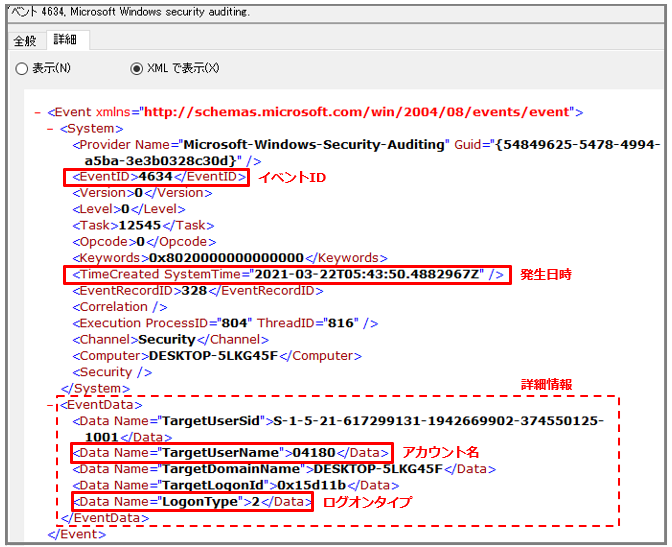Collapse the Event root XML node
Viewport: 672px width, 547px height.
click(x=38, y=112)
